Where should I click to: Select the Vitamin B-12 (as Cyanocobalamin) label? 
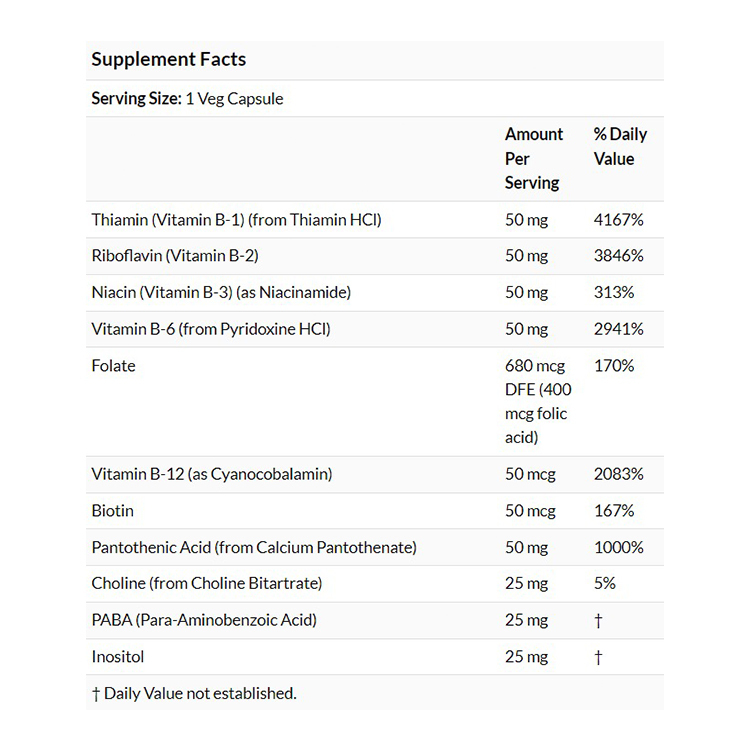(x=211, y=474)
